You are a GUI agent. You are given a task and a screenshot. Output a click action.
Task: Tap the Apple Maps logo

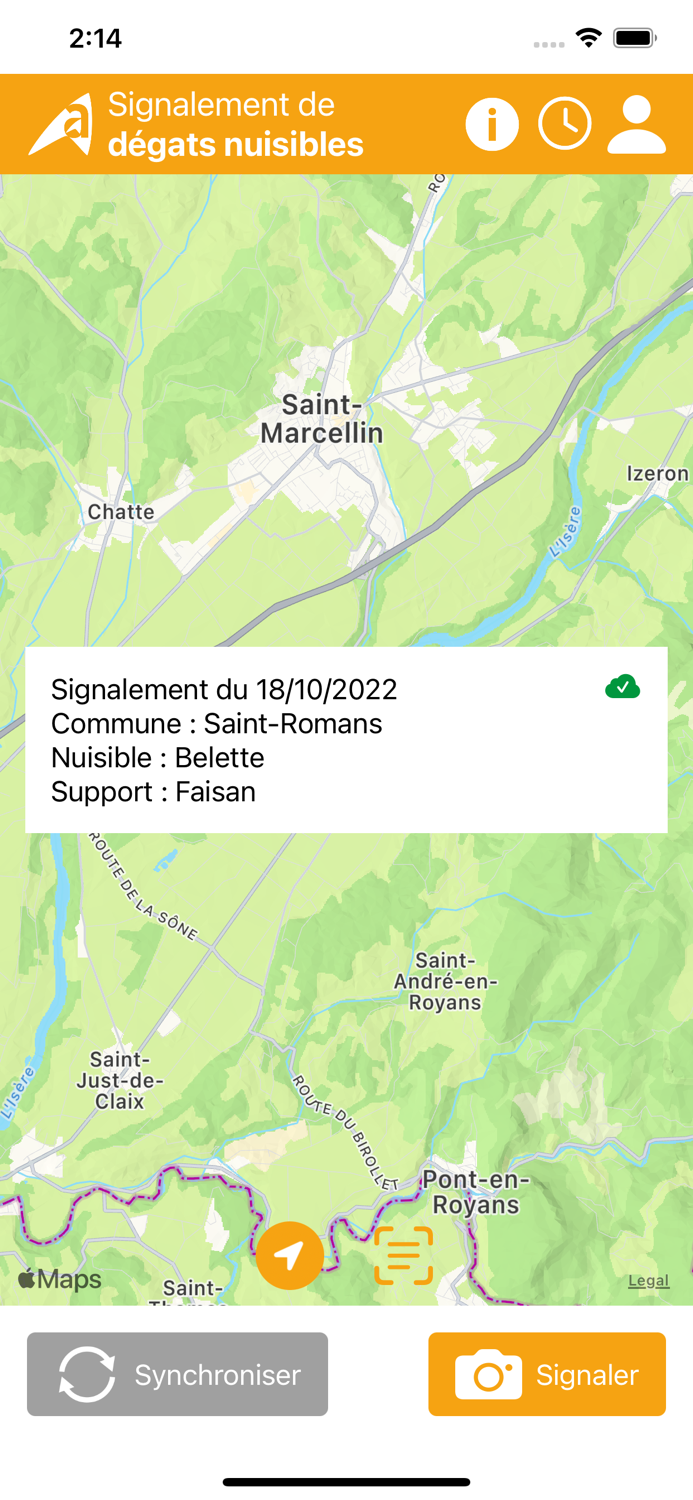click(55, 1279)
